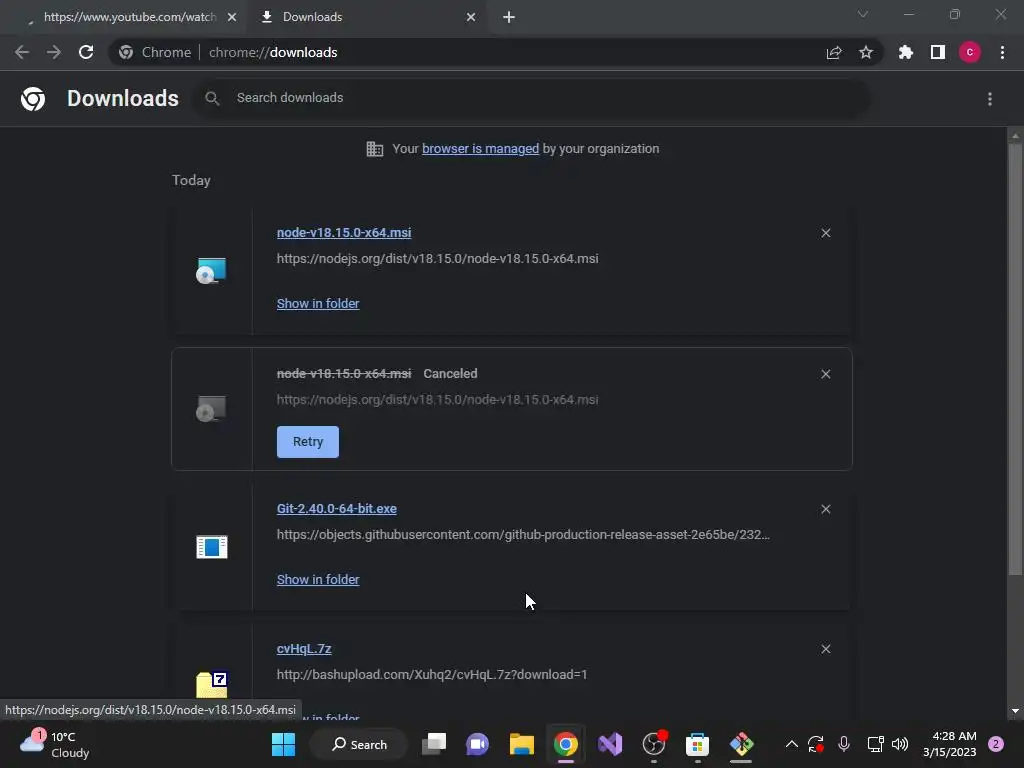Open Visual Studio from the taskbar
Image resolution: width=1024 pixels, height=768 pixels.
[x=610, y=744]
